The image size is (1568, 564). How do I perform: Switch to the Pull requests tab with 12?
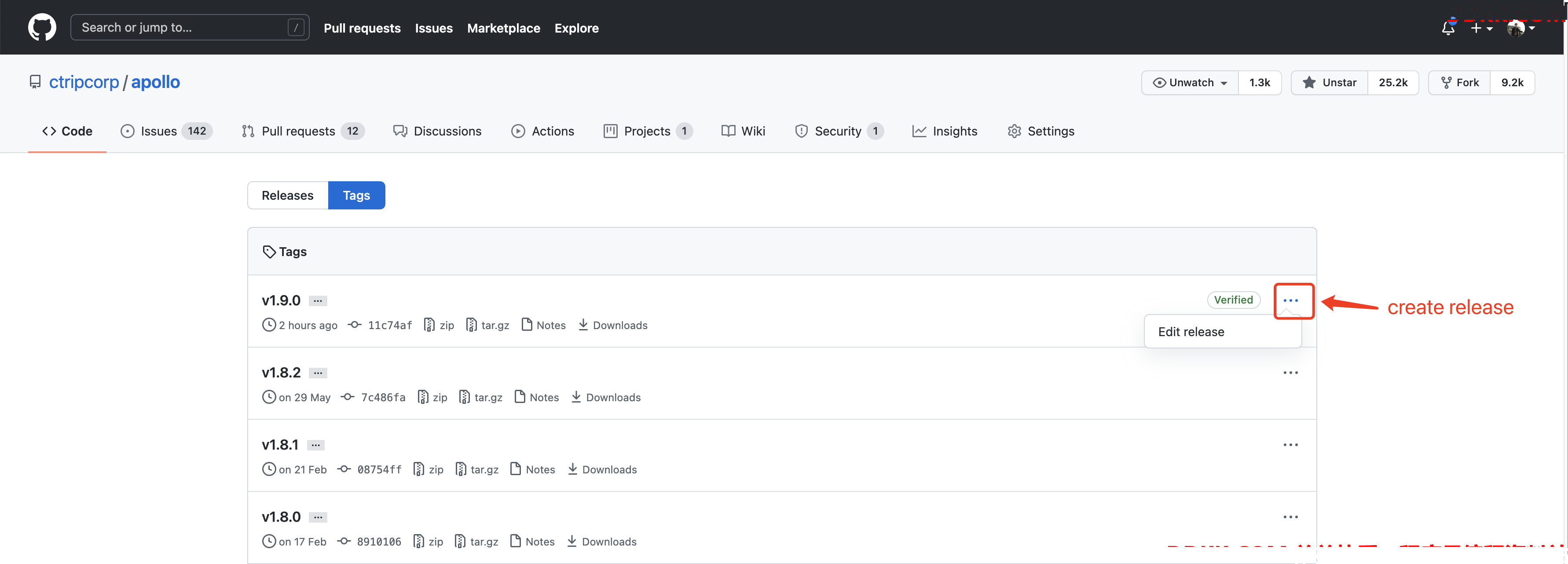click(x=303, y=132)
